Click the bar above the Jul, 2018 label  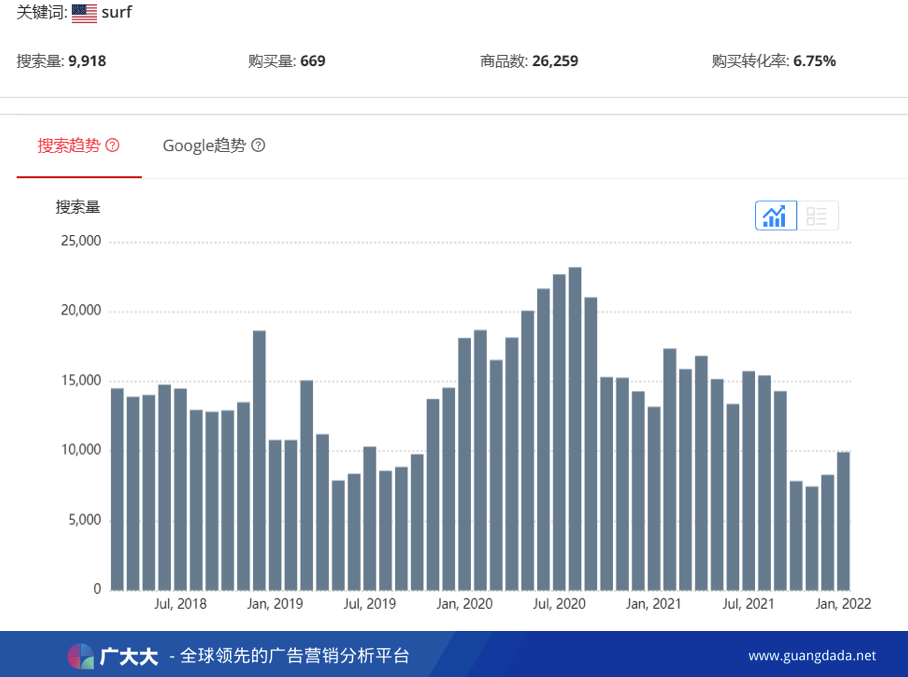pos(180,488)
